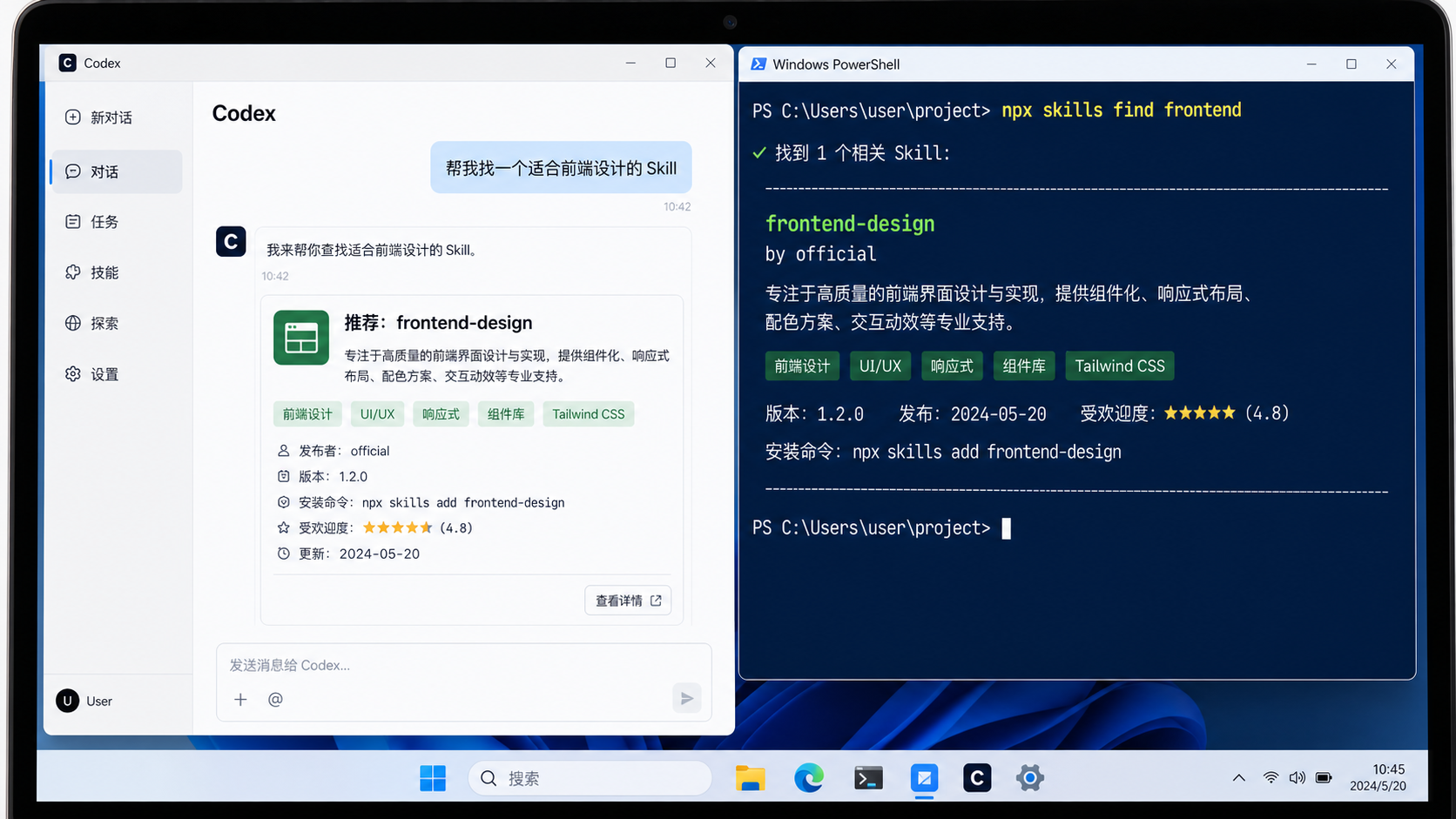The width and height of the screenshot is (1456, 819).
Task: Click the user message bubble about Skill
Action: pyautogui.click(x=561, y=168)
